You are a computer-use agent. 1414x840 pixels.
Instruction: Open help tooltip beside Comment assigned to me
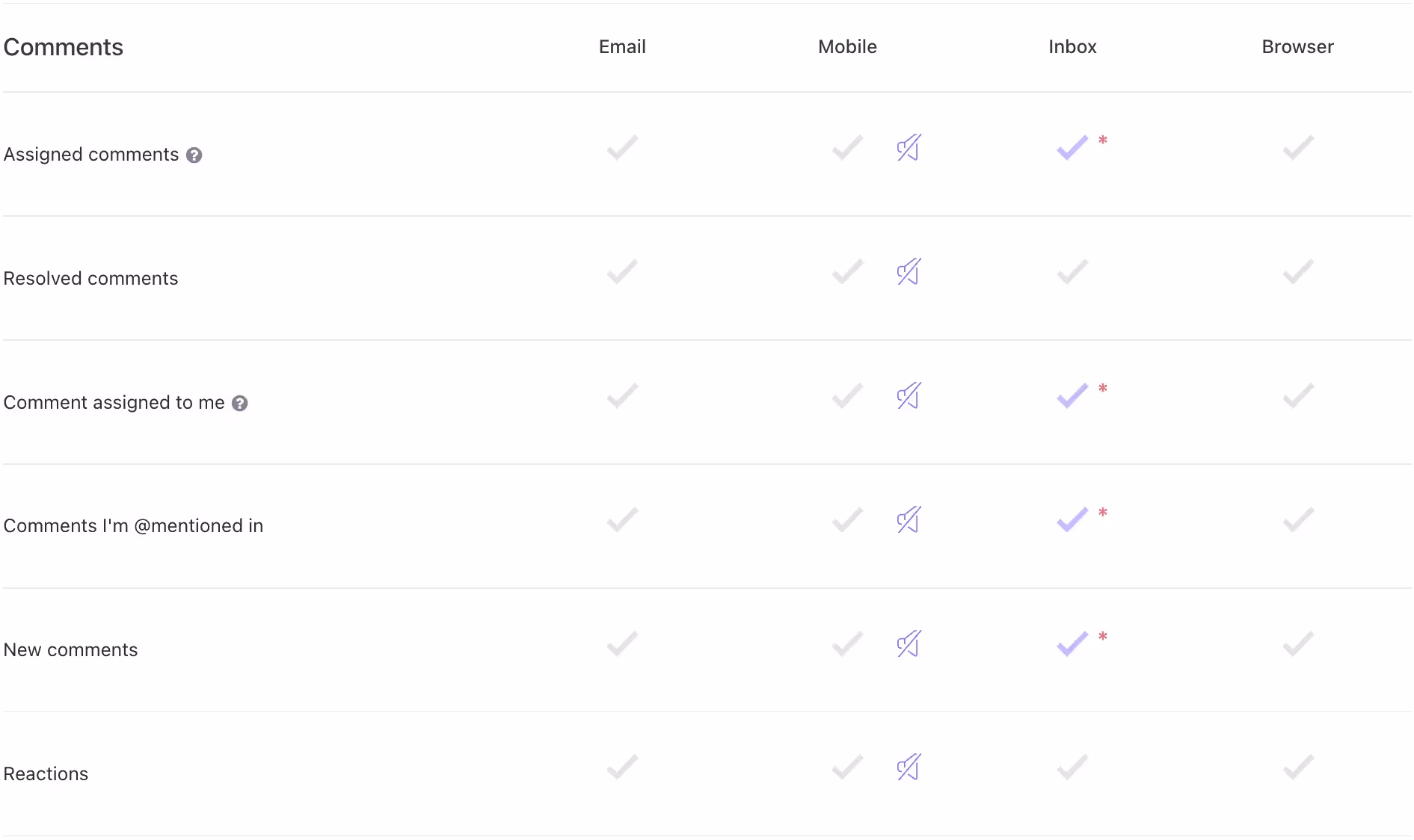pyautogui.click(x=240, y=403)
